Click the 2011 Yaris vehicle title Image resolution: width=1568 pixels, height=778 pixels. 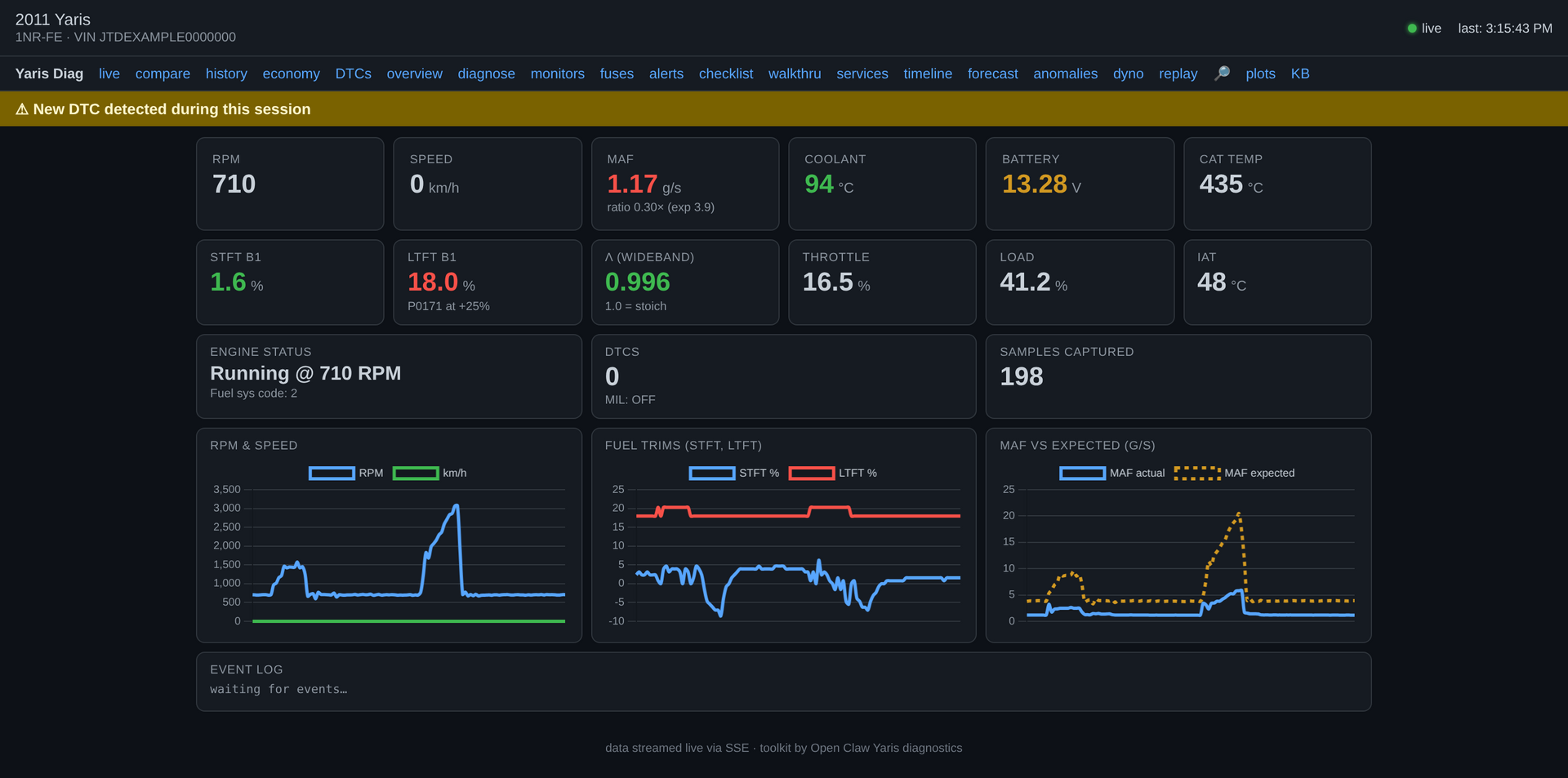click(x=53, y=20)
